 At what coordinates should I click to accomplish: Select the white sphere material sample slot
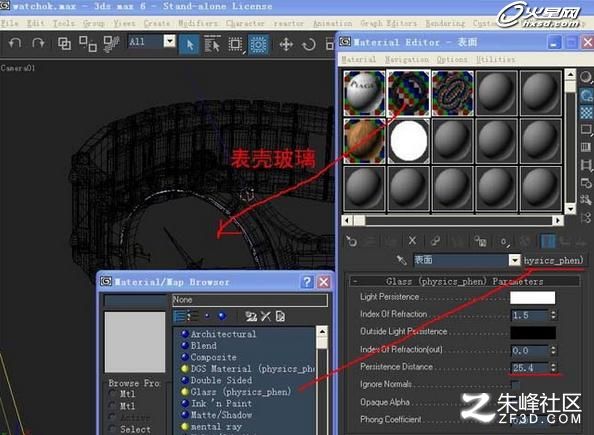point(408,141)
